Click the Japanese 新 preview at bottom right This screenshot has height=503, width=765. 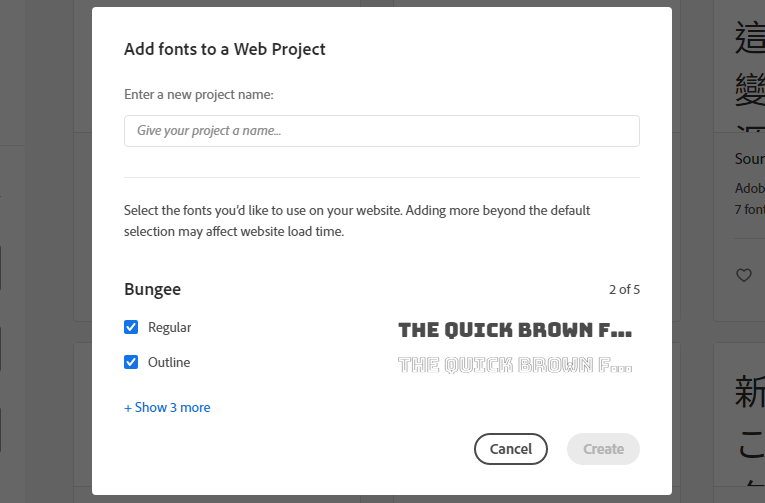pos(750,392)
